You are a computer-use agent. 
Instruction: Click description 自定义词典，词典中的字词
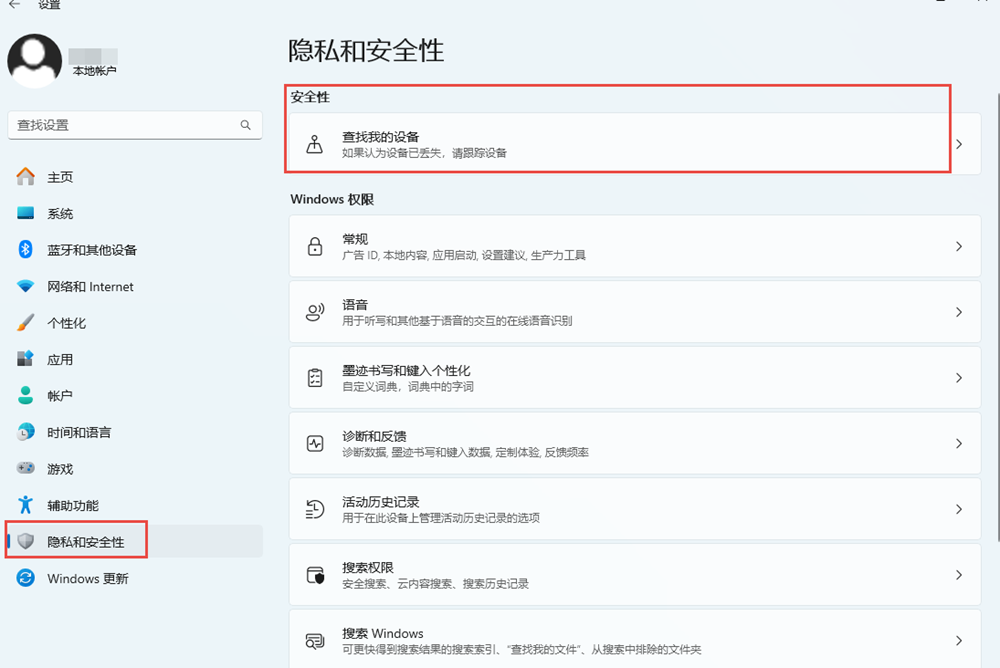[x=408, y=387]
